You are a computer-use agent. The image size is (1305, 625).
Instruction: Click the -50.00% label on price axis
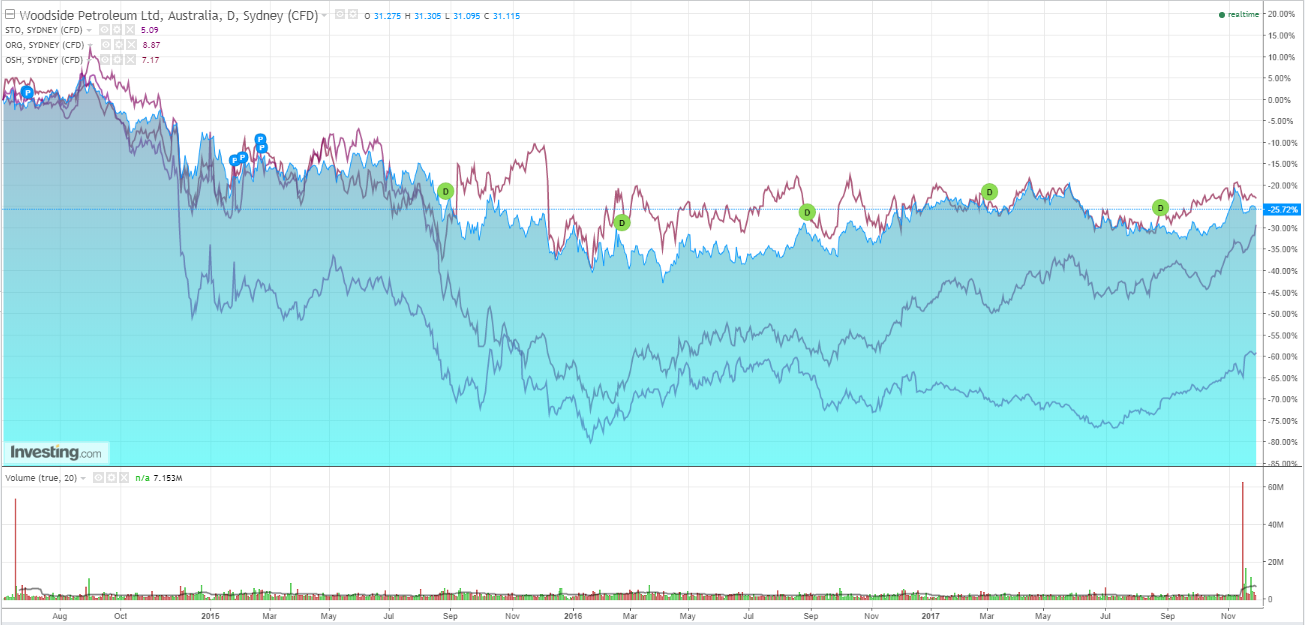[1281, 314]
